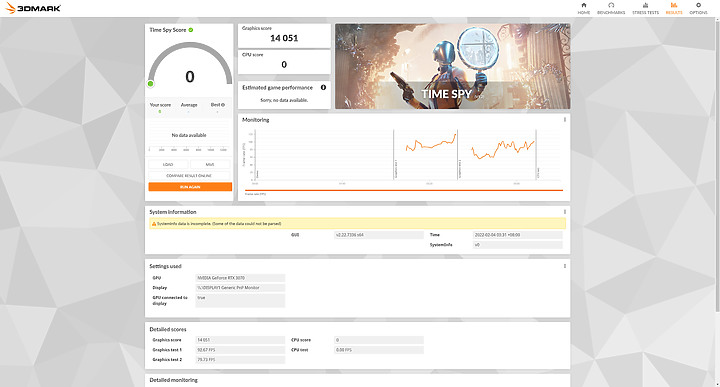Click the orange Run Again button
This screenshot has width=720, height=387.
coord(190,187)
